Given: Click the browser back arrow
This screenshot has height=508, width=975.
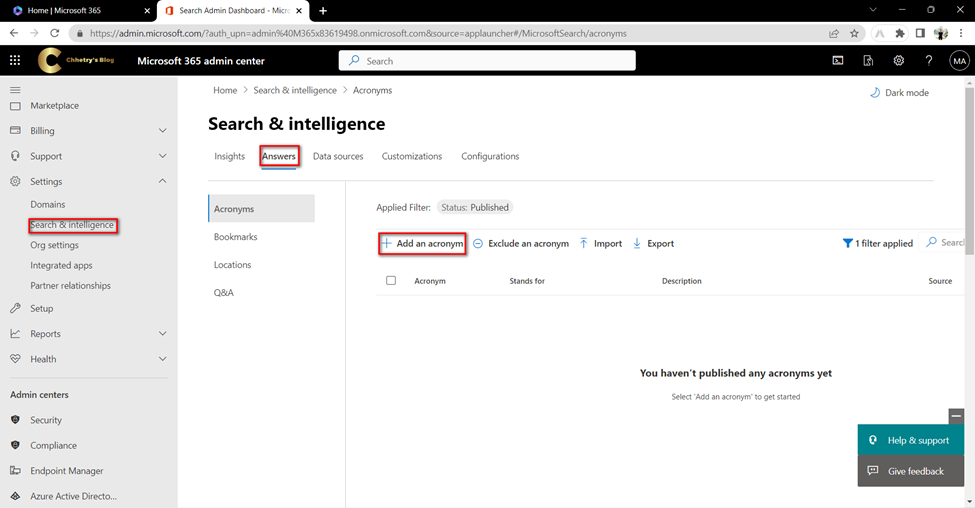Looking at the screenshot, I should [x=14, y=33].
